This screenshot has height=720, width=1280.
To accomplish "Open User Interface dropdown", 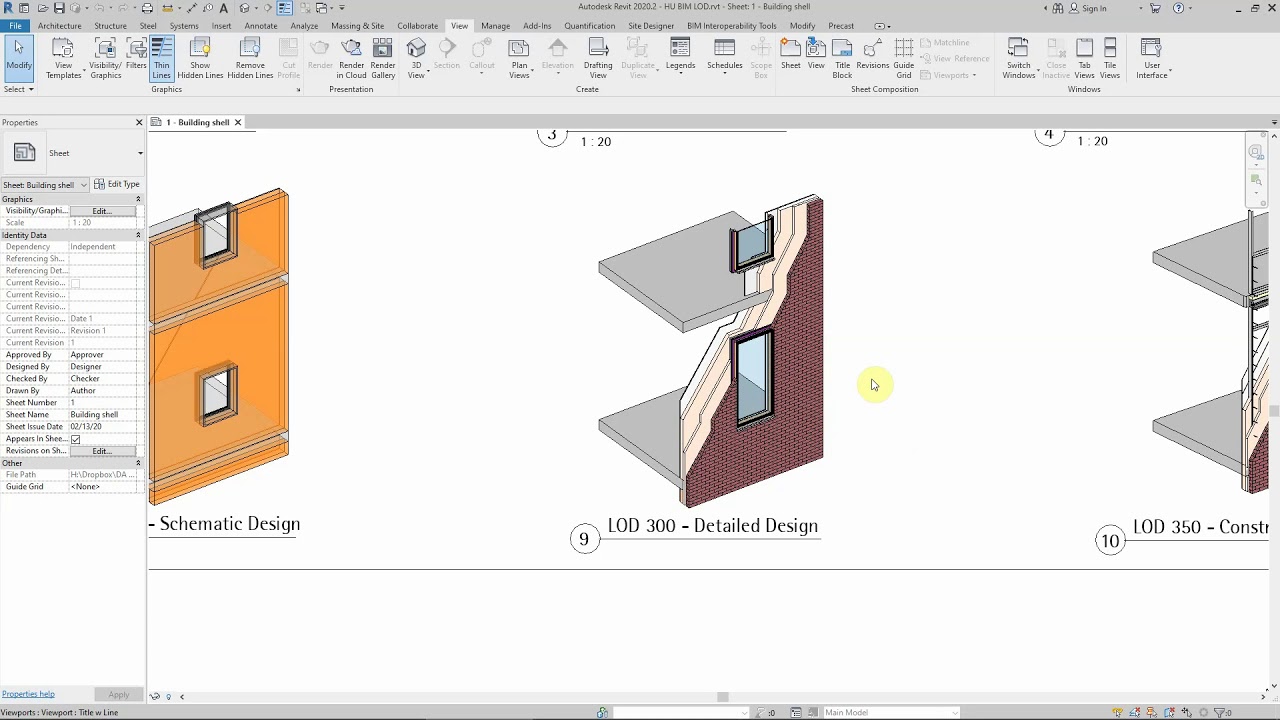I will [x=1152, y=58].
